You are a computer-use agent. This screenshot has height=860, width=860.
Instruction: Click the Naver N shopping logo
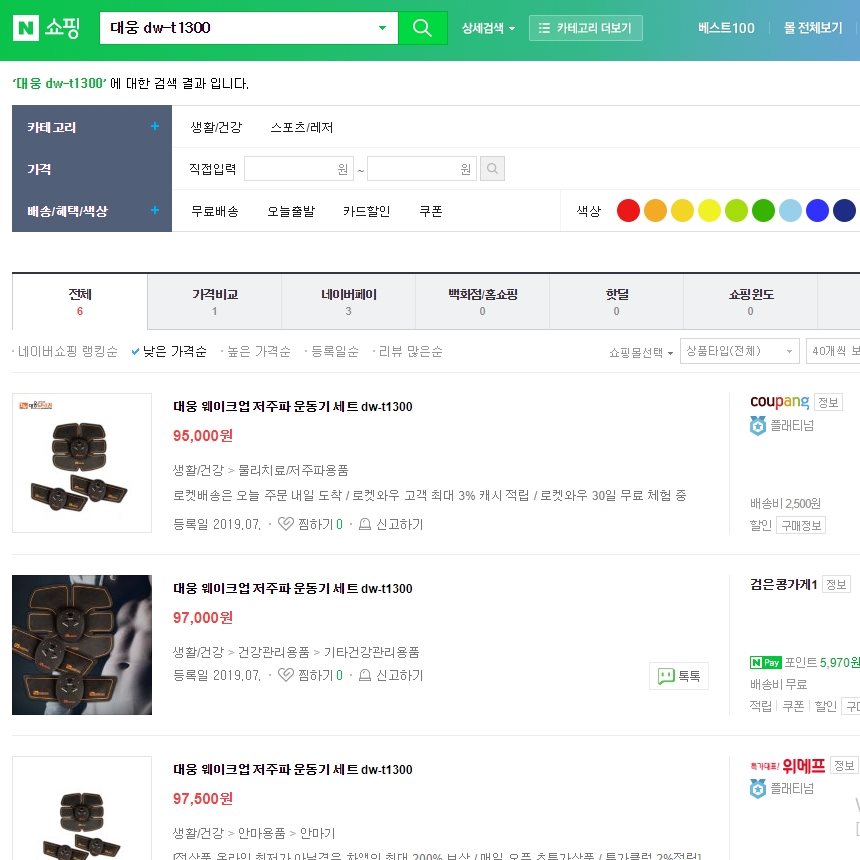47,27
